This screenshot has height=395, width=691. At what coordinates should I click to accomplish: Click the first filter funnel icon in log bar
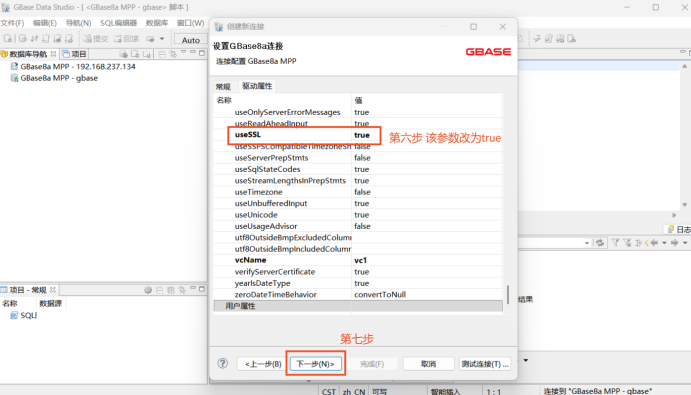pos(615,242)
